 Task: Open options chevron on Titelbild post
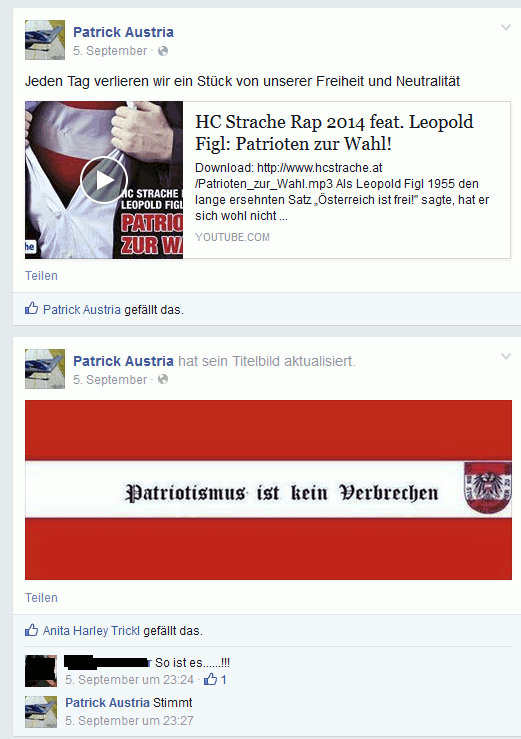[505, 357]
